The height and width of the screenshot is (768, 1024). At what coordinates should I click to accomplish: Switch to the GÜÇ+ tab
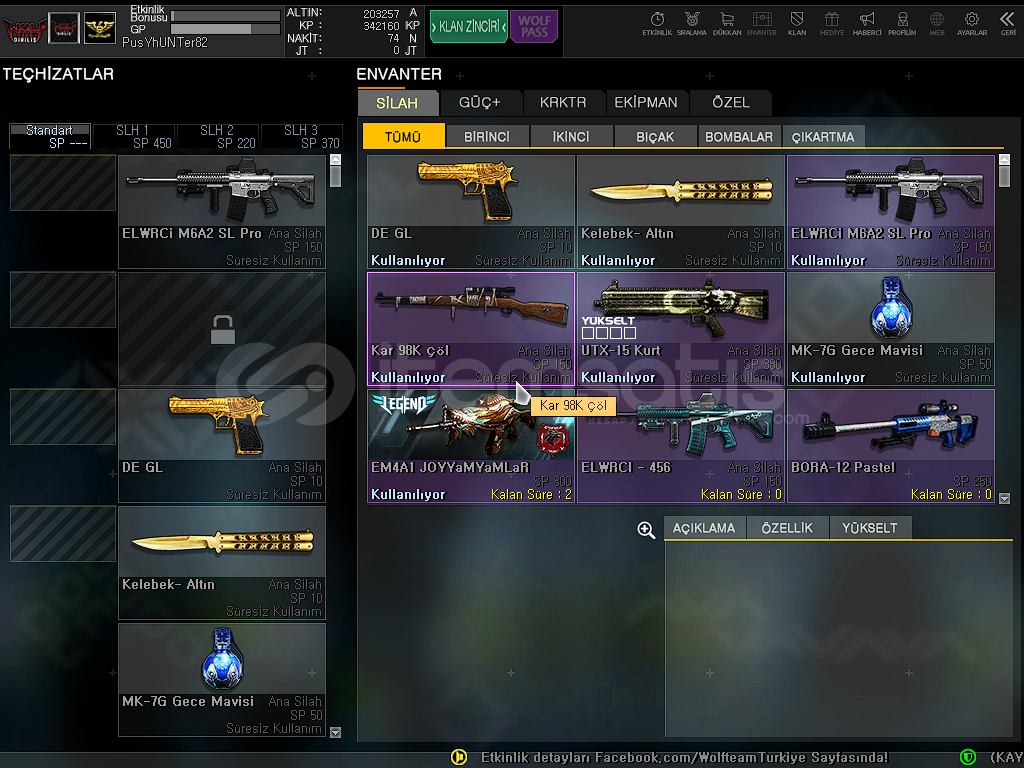pos(480,103)
